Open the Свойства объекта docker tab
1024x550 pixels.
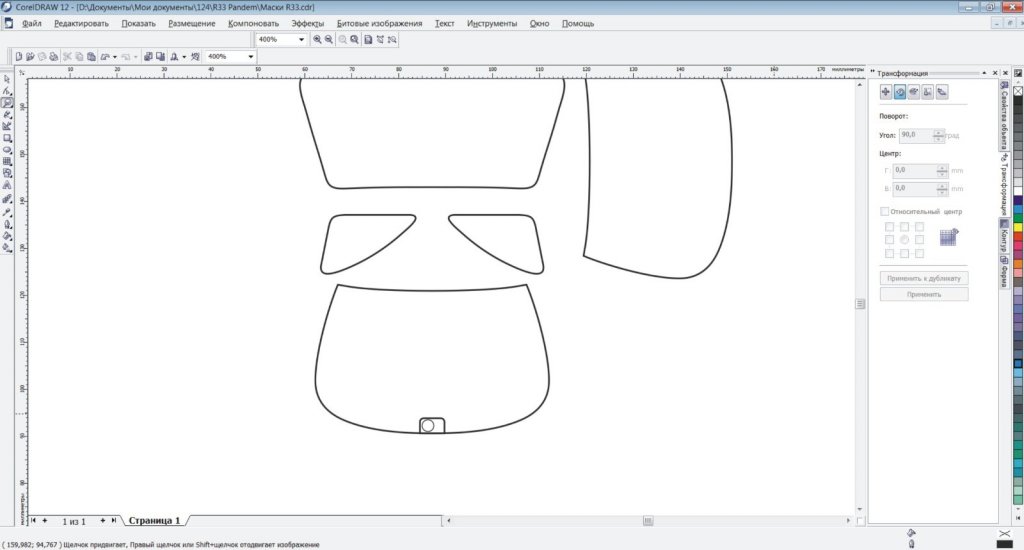(1003, 117)
